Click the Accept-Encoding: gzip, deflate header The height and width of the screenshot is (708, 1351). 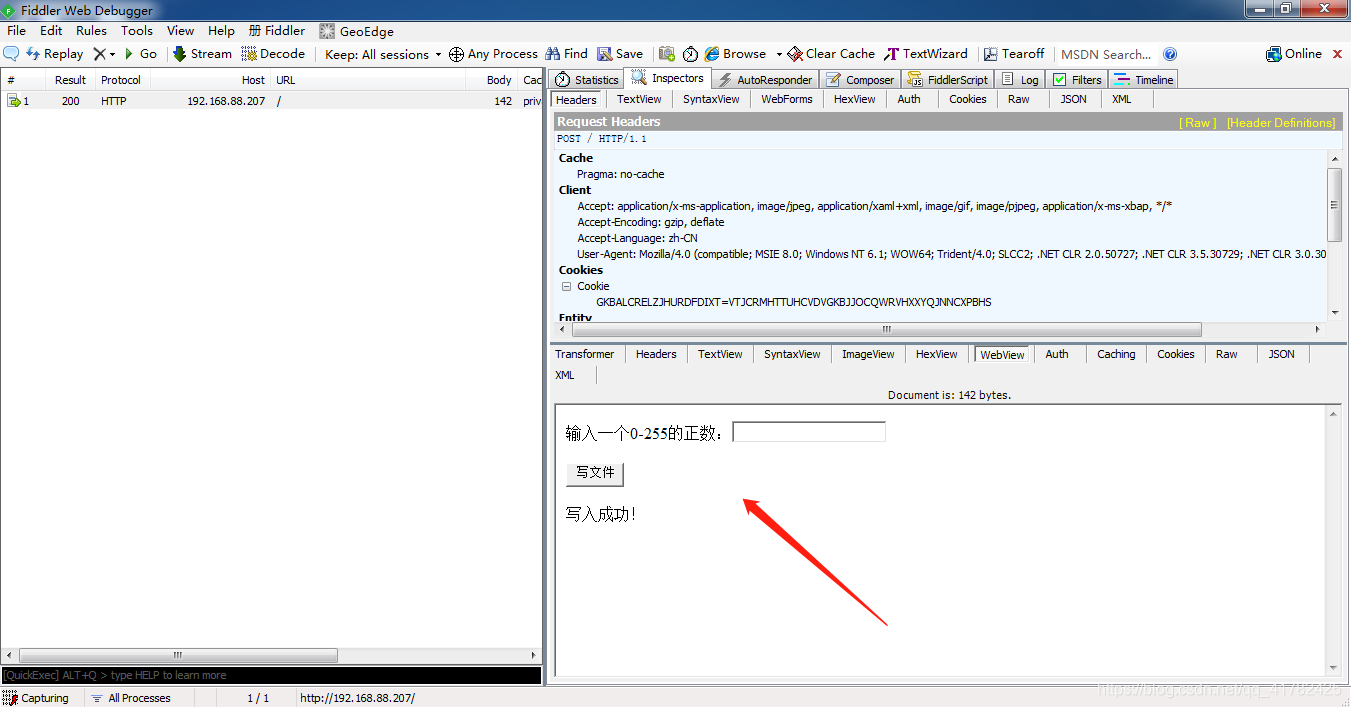point(650,222)
